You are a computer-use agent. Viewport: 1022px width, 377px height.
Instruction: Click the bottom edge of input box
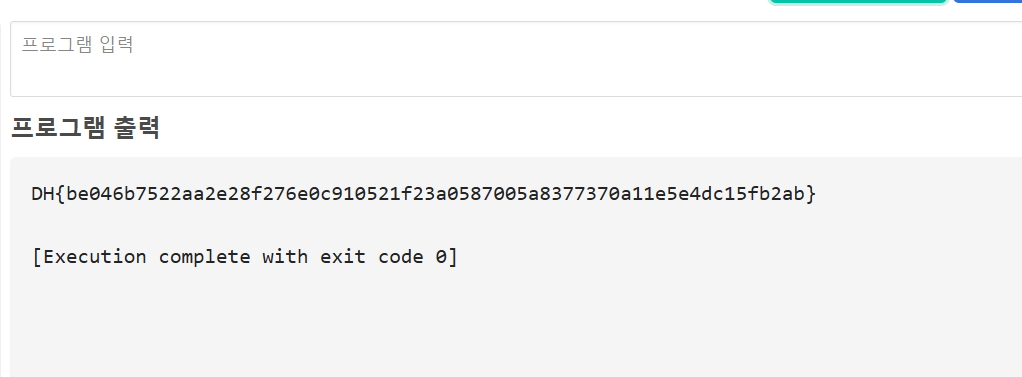pos(516,96)
